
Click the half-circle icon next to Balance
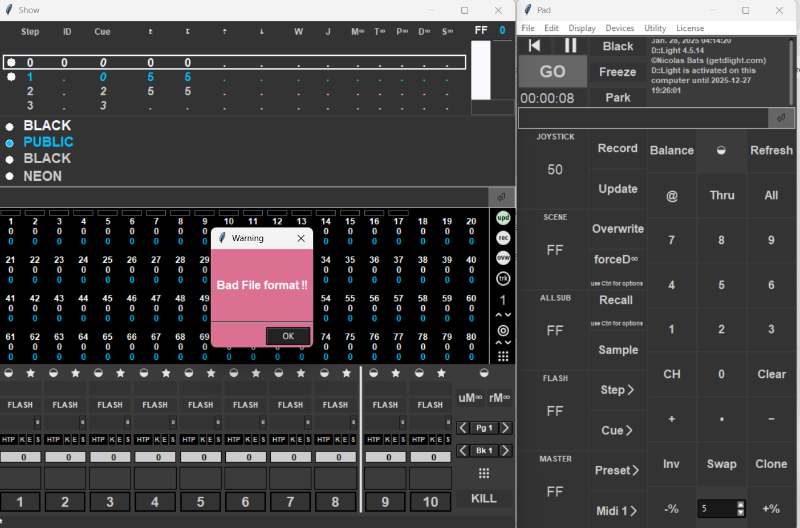pos(721,150)
